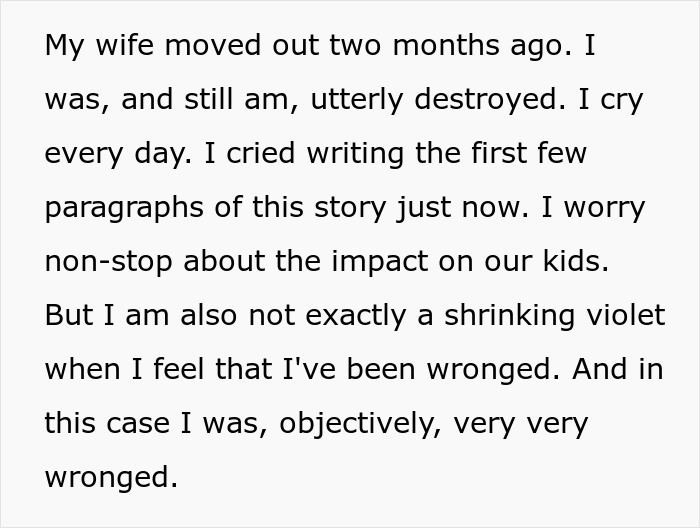Click the final word "wronged" on last line
700x528 pixels.
[x=110, y=476]
